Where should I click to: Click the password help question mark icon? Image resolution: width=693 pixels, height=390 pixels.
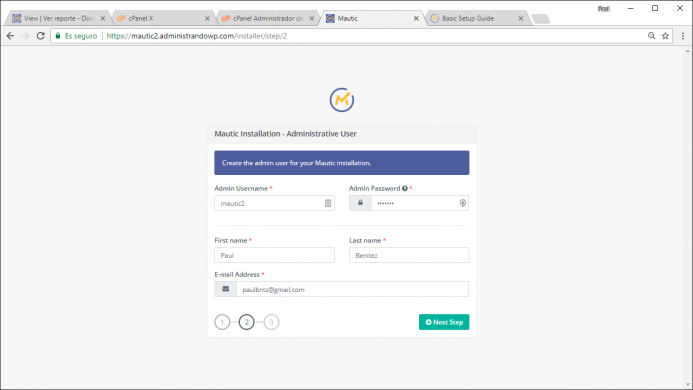point(404,188)
